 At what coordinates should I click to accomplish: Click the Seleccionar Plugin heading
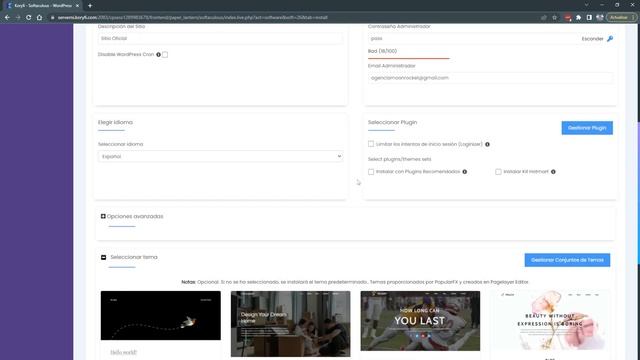pos(392,122)
